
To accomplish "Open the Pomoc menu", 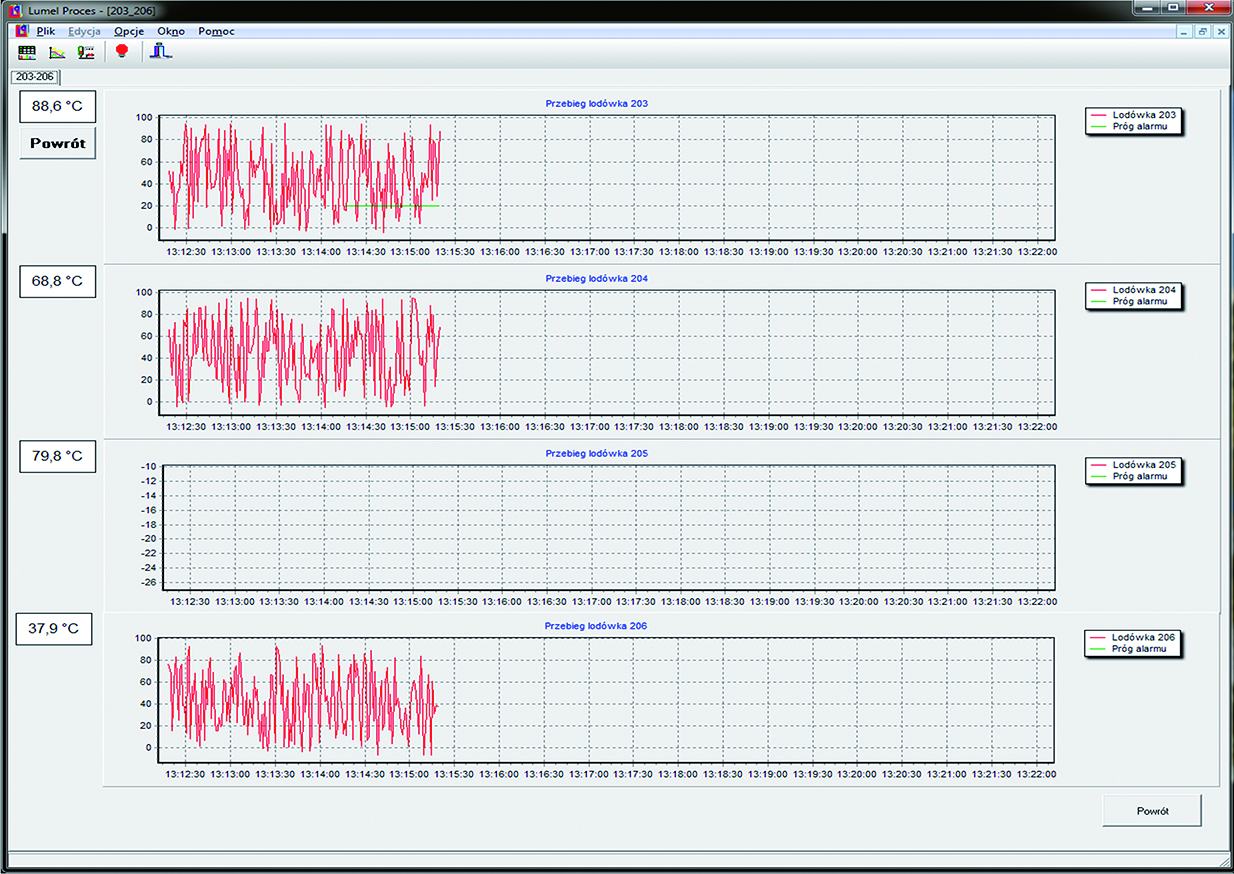I will tap(216, 31).
